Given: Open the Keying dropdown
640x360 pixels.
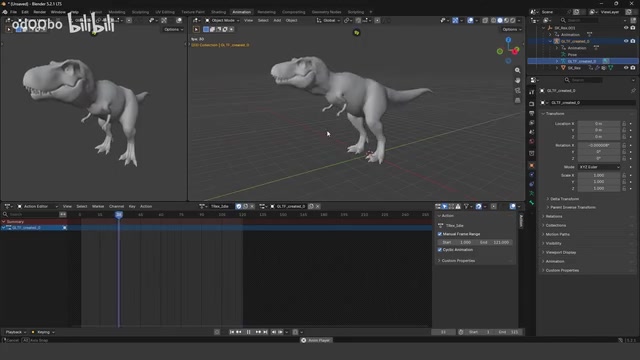Looking at the screenshot, I should pyautogui.click(x=44, y=332).
